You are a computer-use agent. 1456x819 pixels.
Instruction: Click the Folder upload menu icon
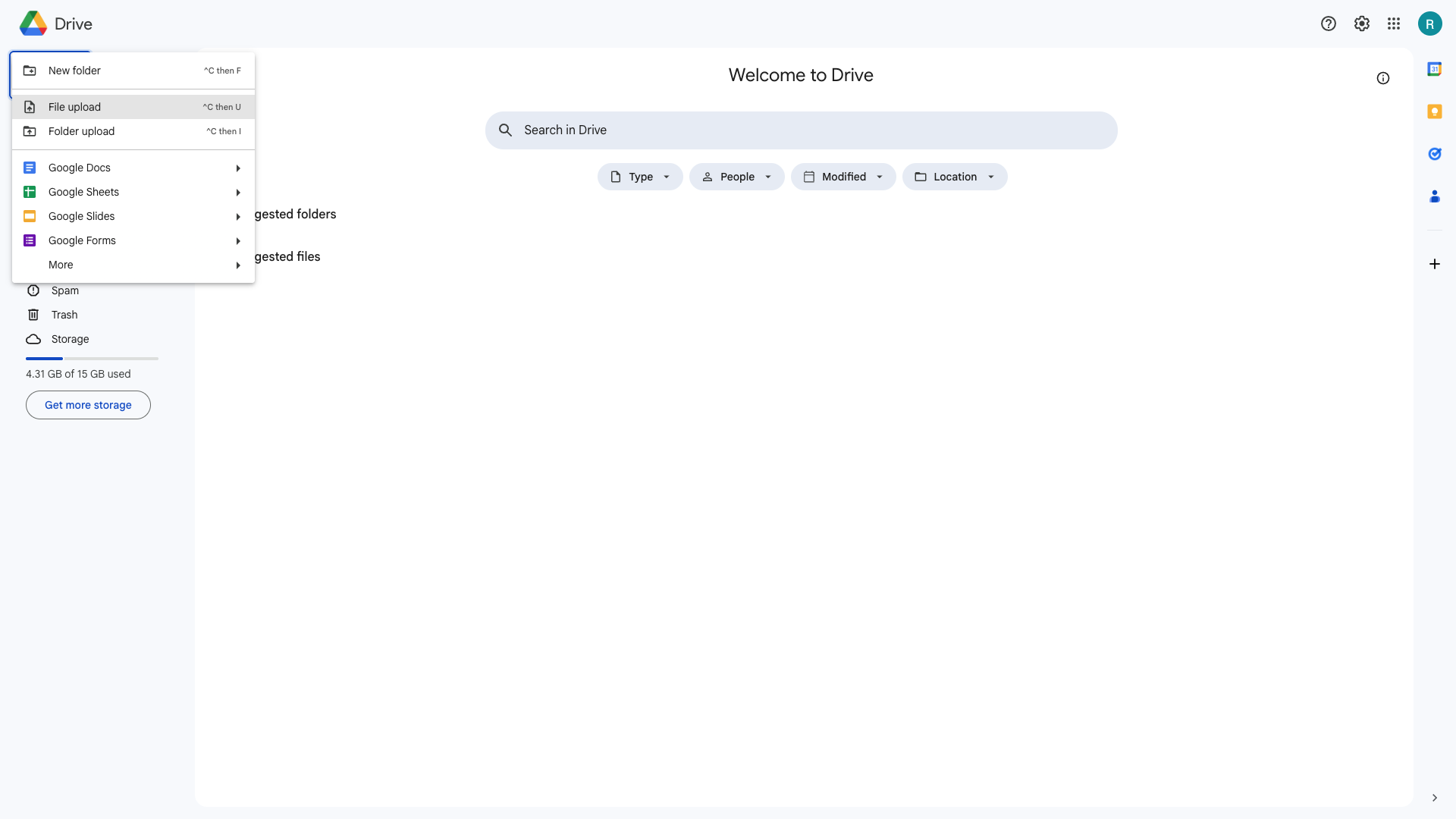click(30, 131)
